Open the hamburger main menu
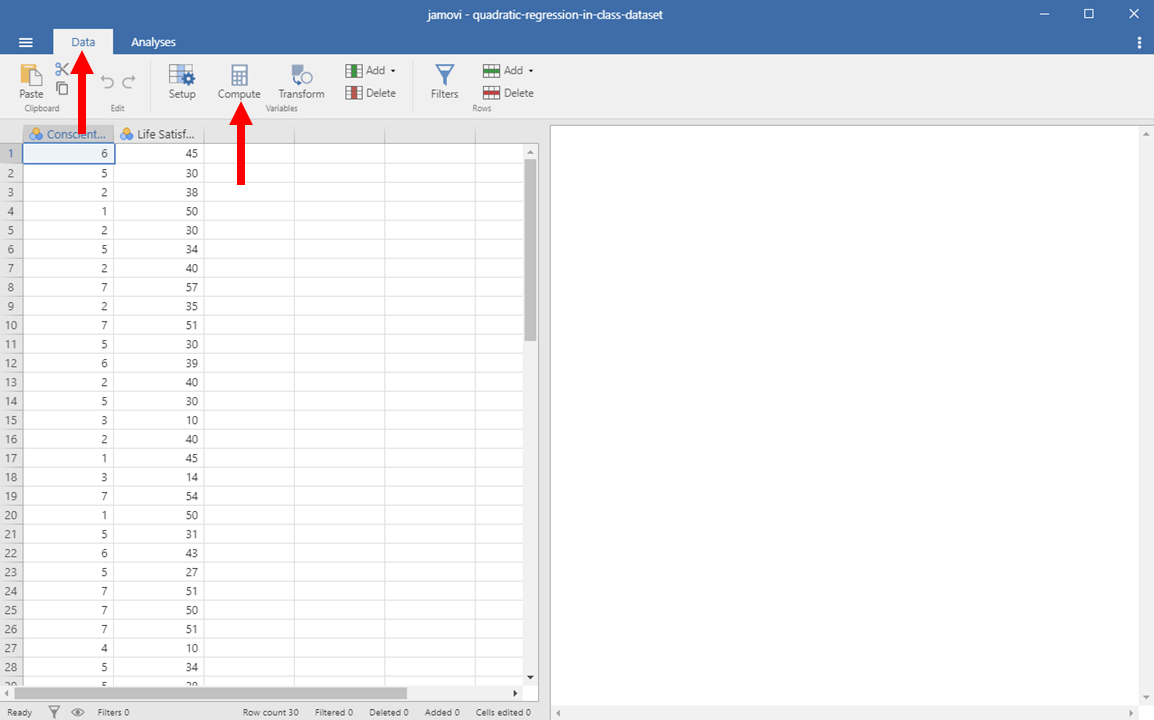 pos(26,42)
